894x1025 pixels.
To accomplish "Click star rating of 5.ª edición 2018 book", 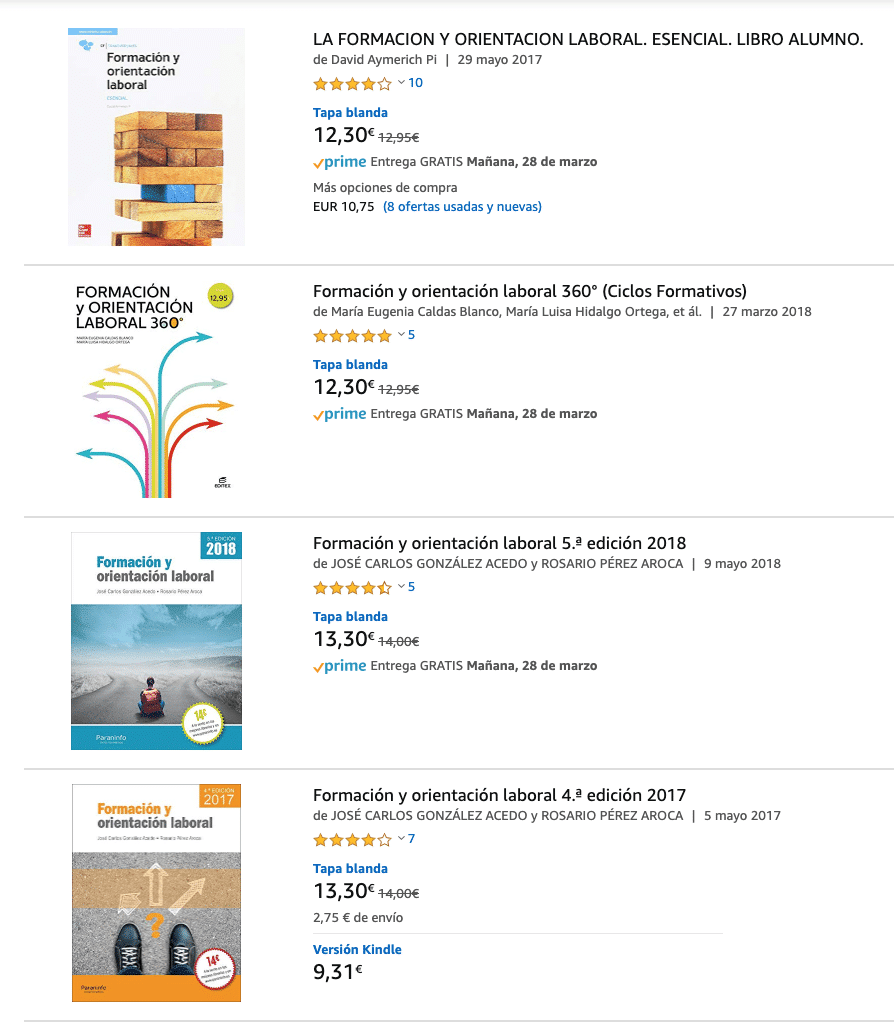I will [352, 588].
